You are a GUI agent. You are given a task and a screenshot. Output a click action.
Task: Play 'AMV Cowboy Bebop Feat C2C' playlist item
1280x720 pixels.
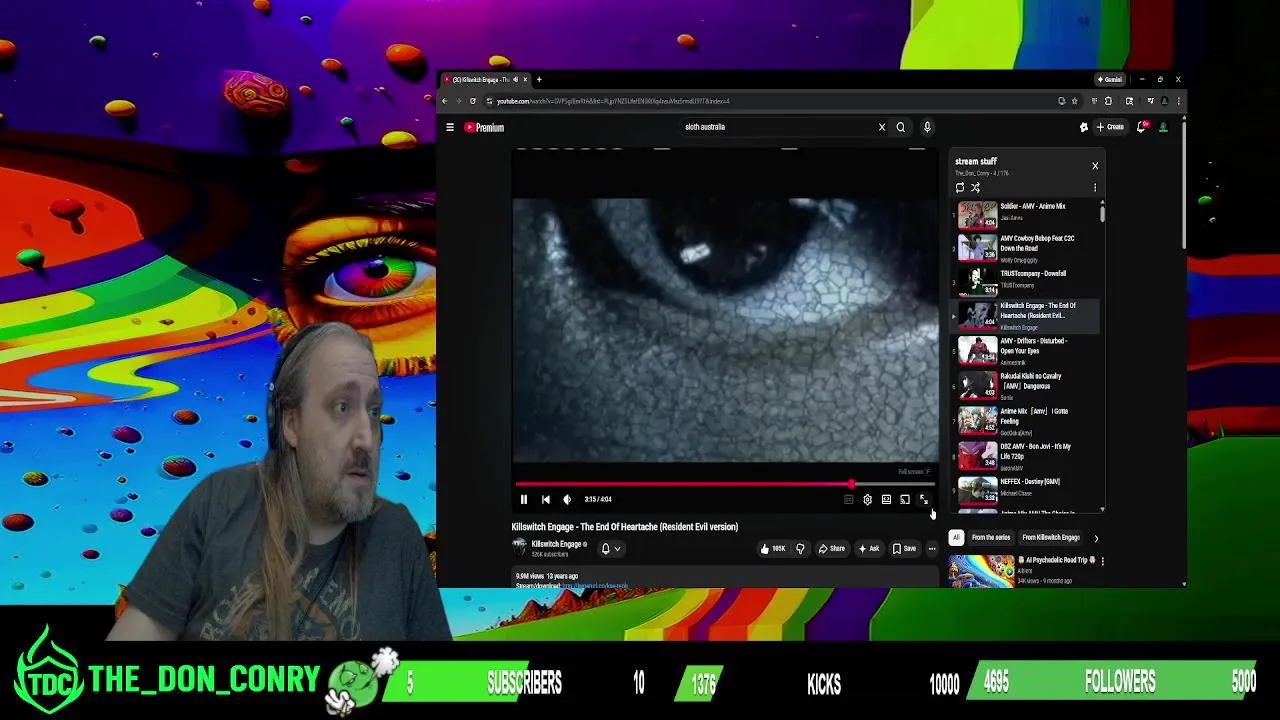[x=1025, y=248]
